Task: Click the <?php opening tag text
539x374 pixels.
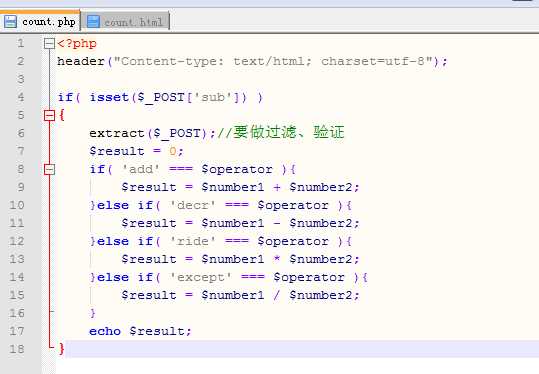Action: [x=77, y=44]
